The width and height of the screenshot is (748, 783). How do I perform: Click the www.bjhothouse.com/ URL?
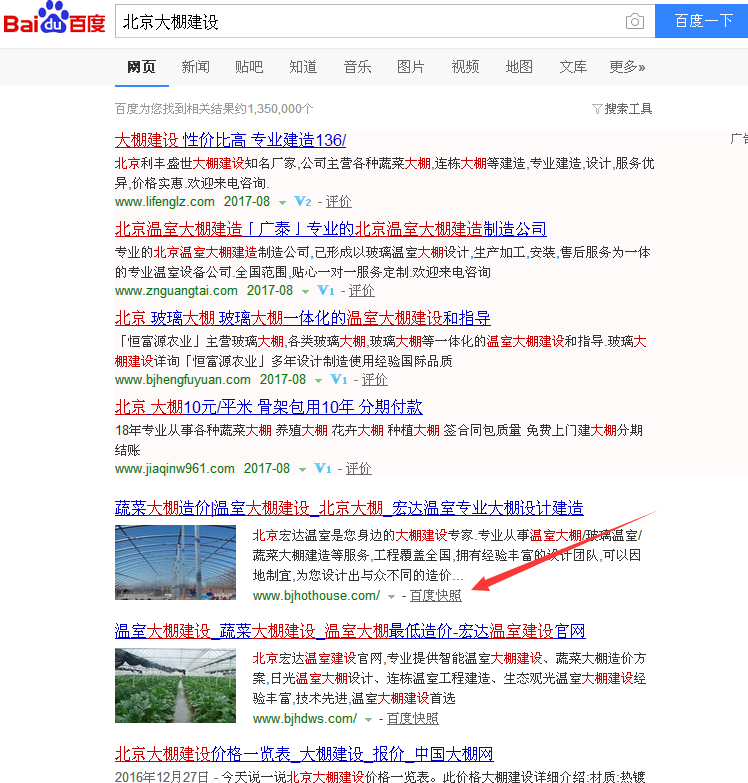(317, 596)
